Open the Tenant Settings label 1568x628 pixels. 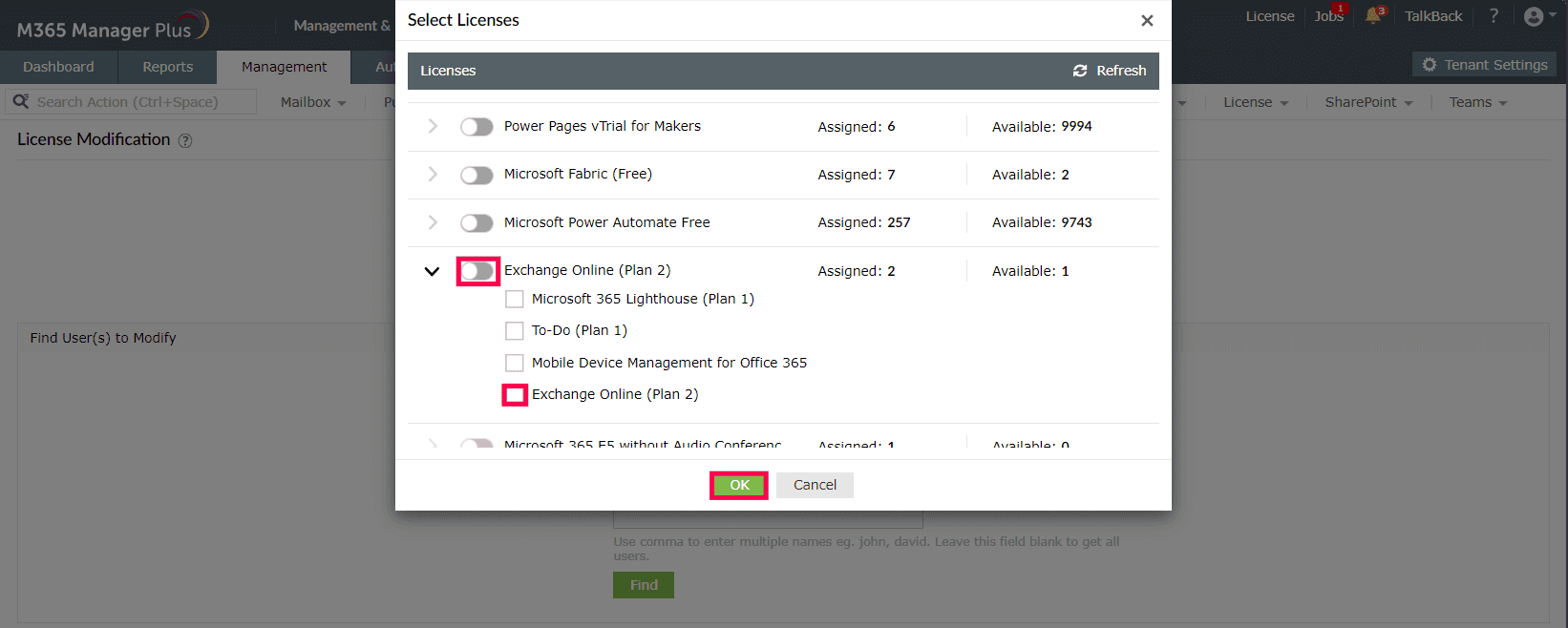click(1495, 65)
